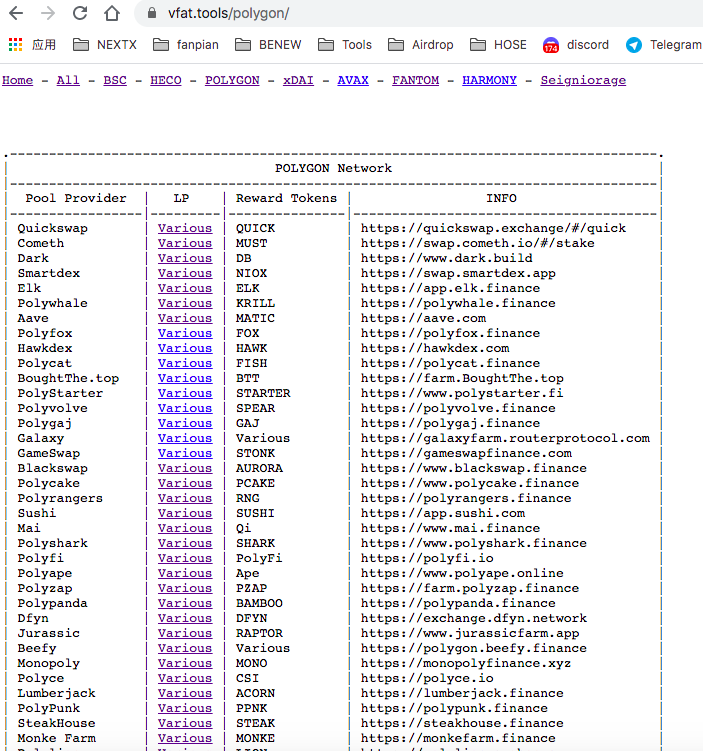Viewport: 703px width, 751px height.
Task: Click the Pool Provider column header
Action: tap(76, 198)
